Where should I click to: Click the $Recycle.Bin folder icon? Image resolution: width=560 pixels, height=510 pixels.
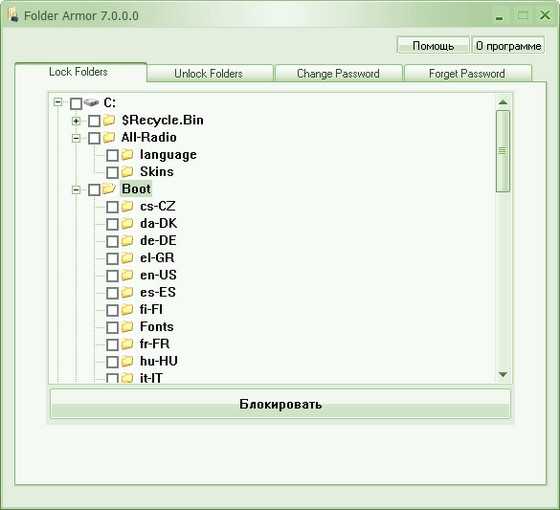point(109,120)
